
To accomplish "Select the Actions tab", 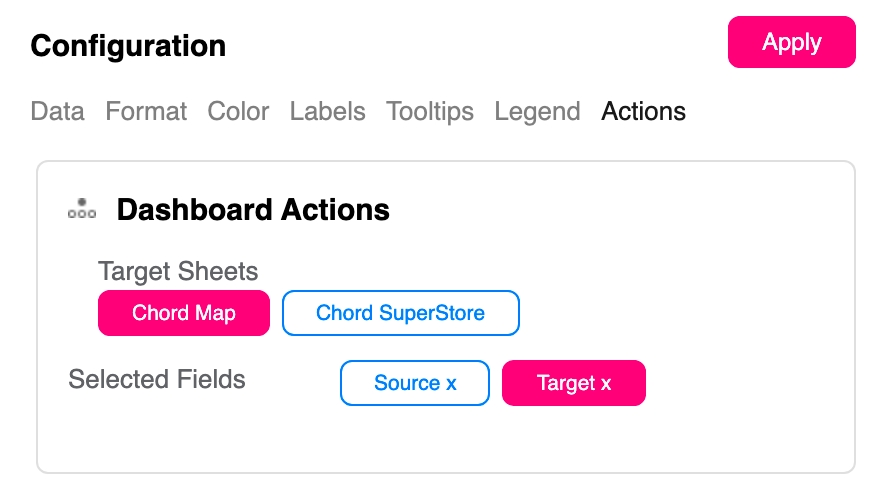I will [x=643, y=111].
